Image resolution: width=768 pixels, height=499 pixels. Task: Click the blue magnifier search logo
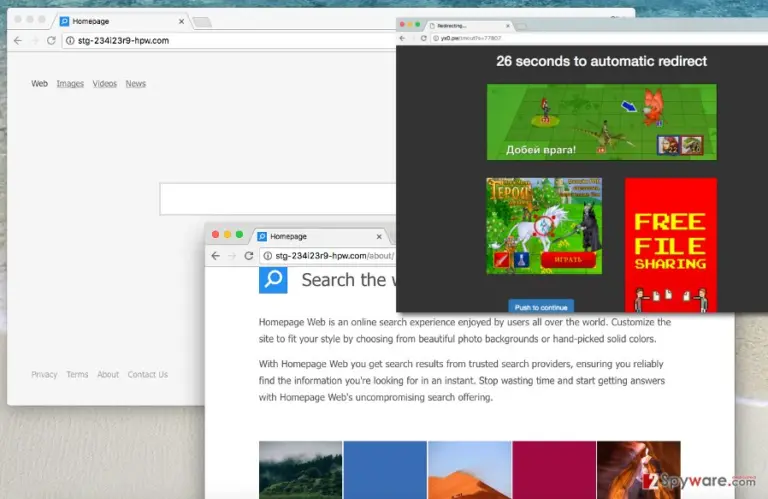point(273,280)
